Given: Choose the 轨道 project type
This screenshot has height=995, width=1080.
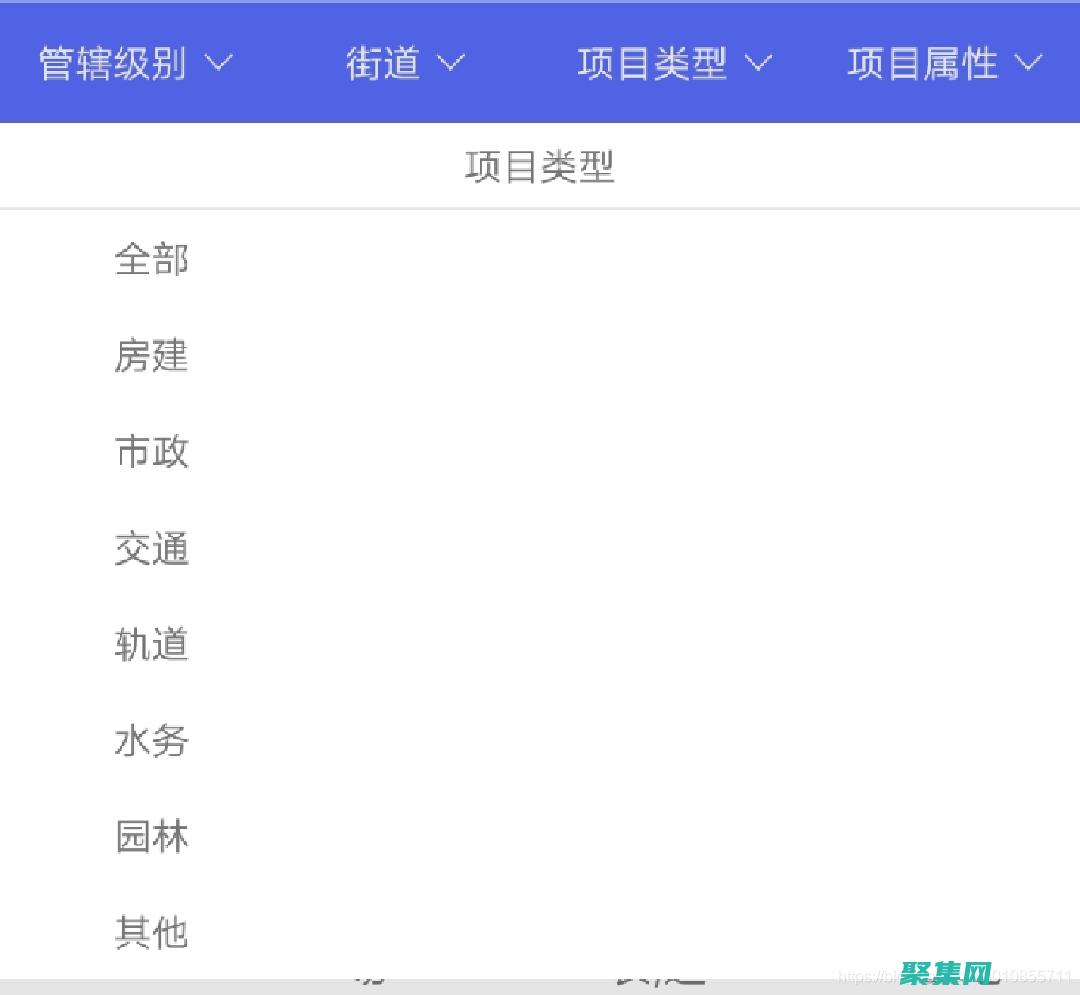Looking at the screenshot, I should (152, 645).
